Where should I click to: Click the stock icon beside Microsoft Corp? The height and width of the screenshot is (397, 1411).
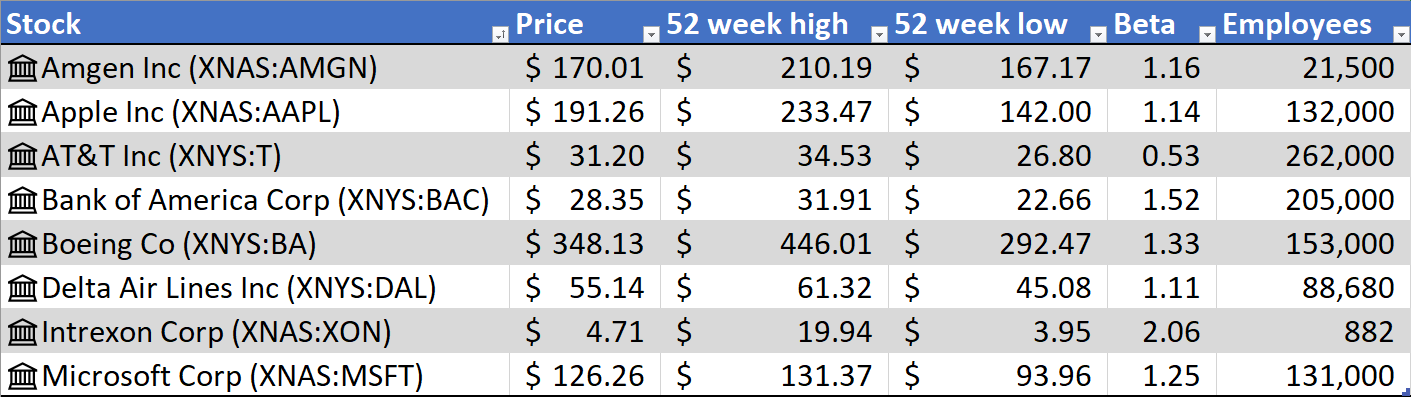20,376
